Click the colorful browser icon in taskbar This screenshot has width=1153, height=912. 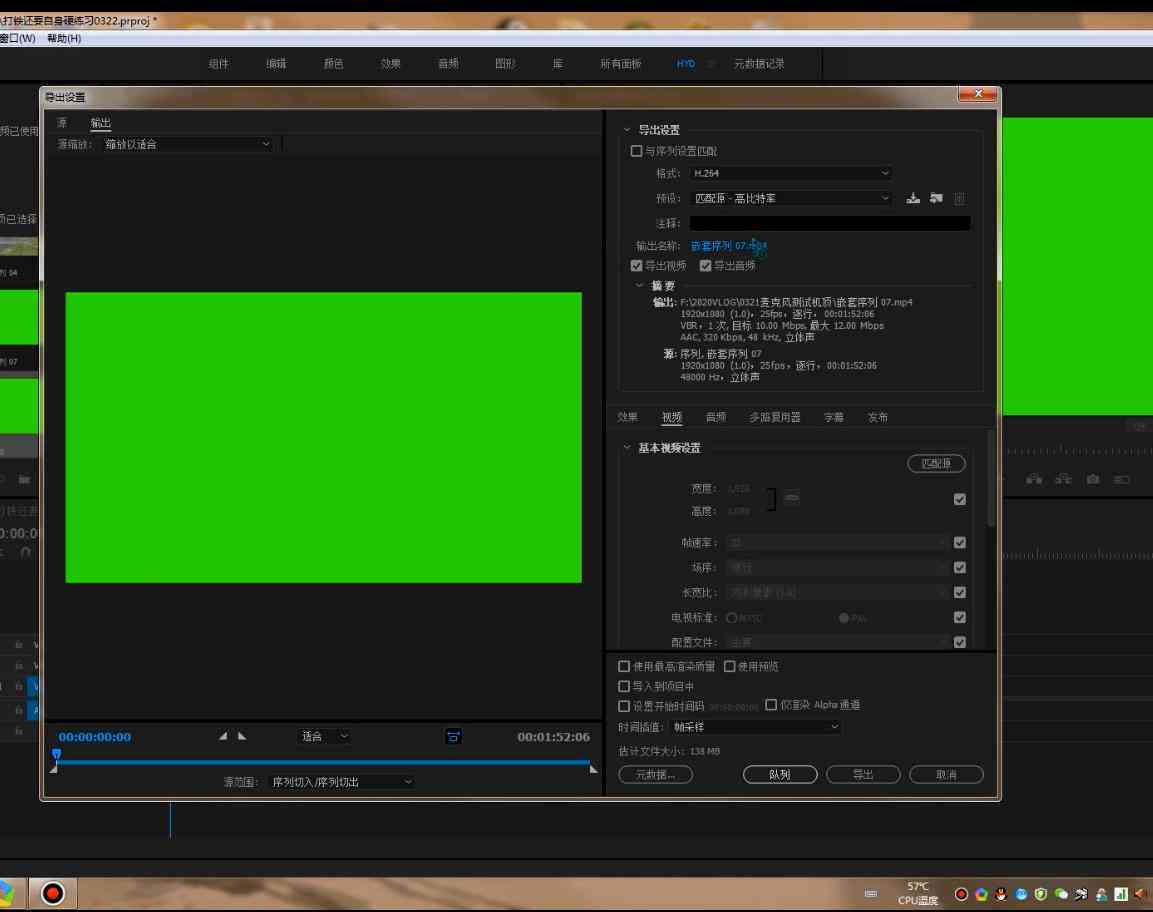point(5,894)
